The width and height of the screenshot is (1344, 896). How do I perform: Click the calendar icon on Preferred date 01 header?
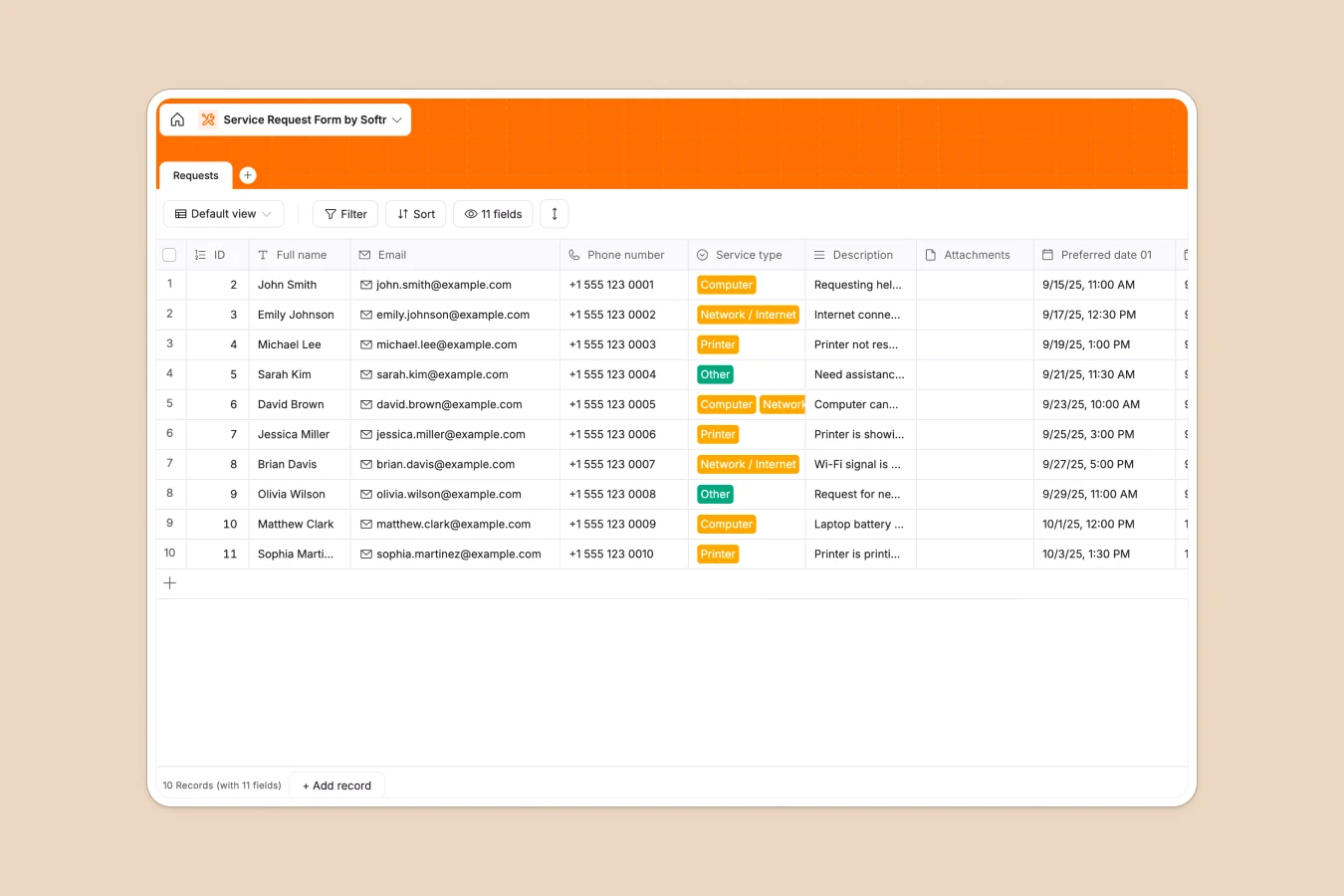(x=1048, y=255)
